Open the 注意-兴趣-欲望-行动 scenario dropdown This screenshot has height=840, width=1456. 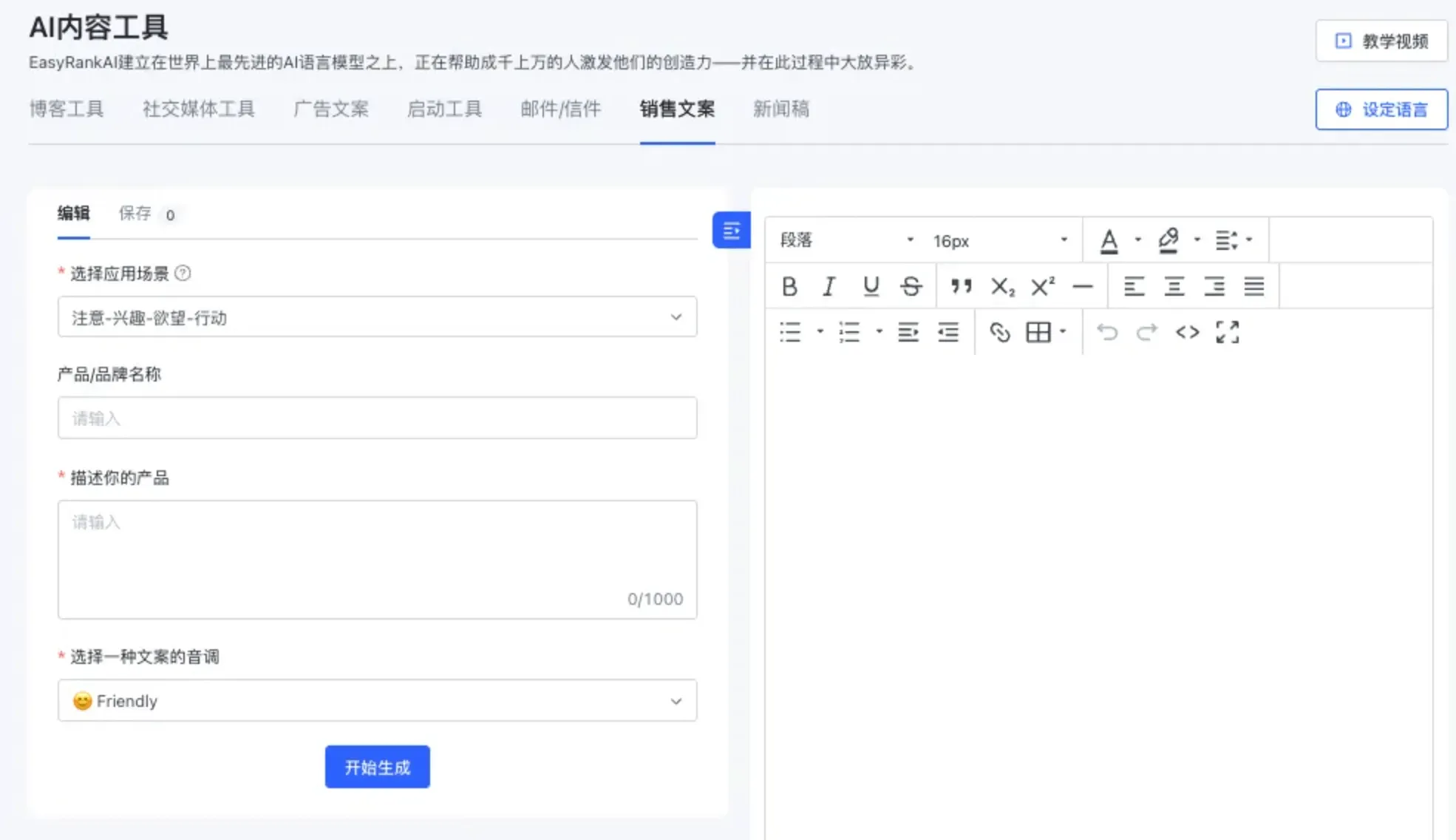pyautogui.click(x=377, y=317)
